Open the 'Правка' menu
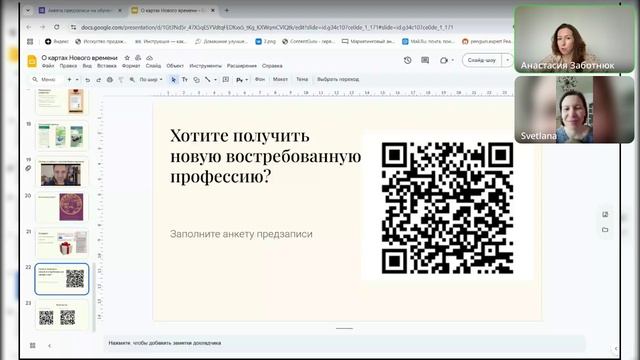 coord(68,66)
